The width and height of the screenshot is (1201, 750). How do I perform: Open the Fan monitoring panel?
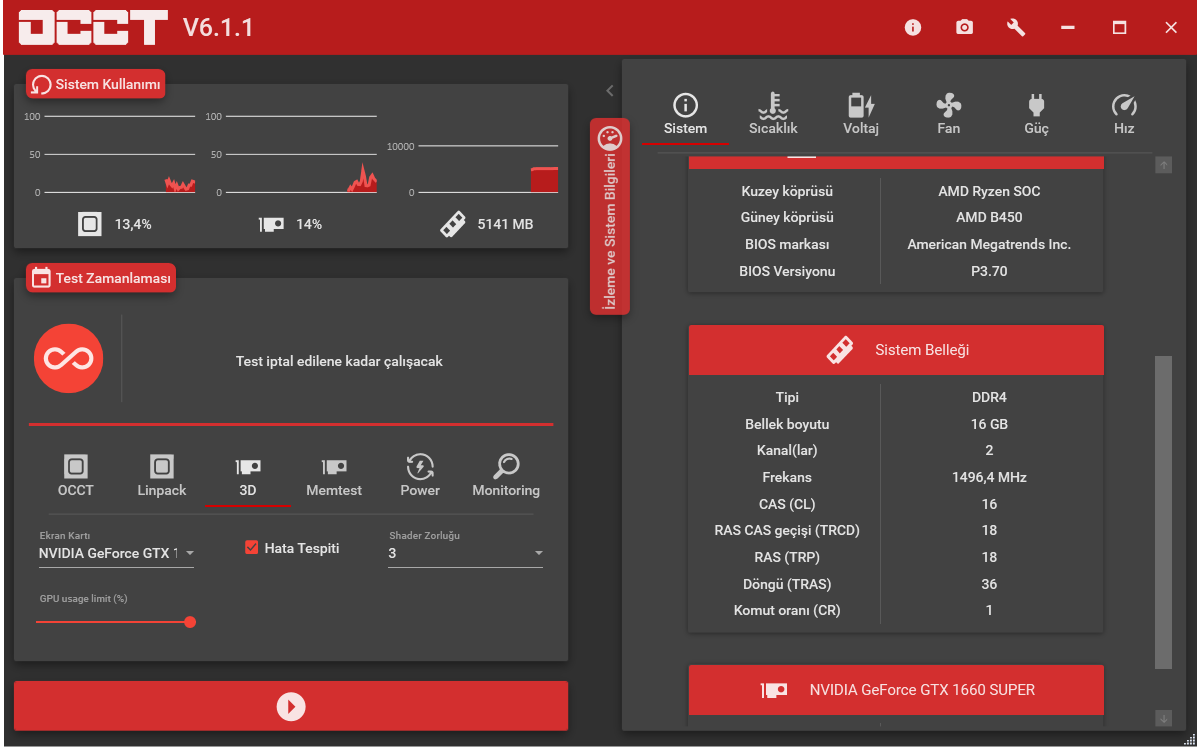948,112
